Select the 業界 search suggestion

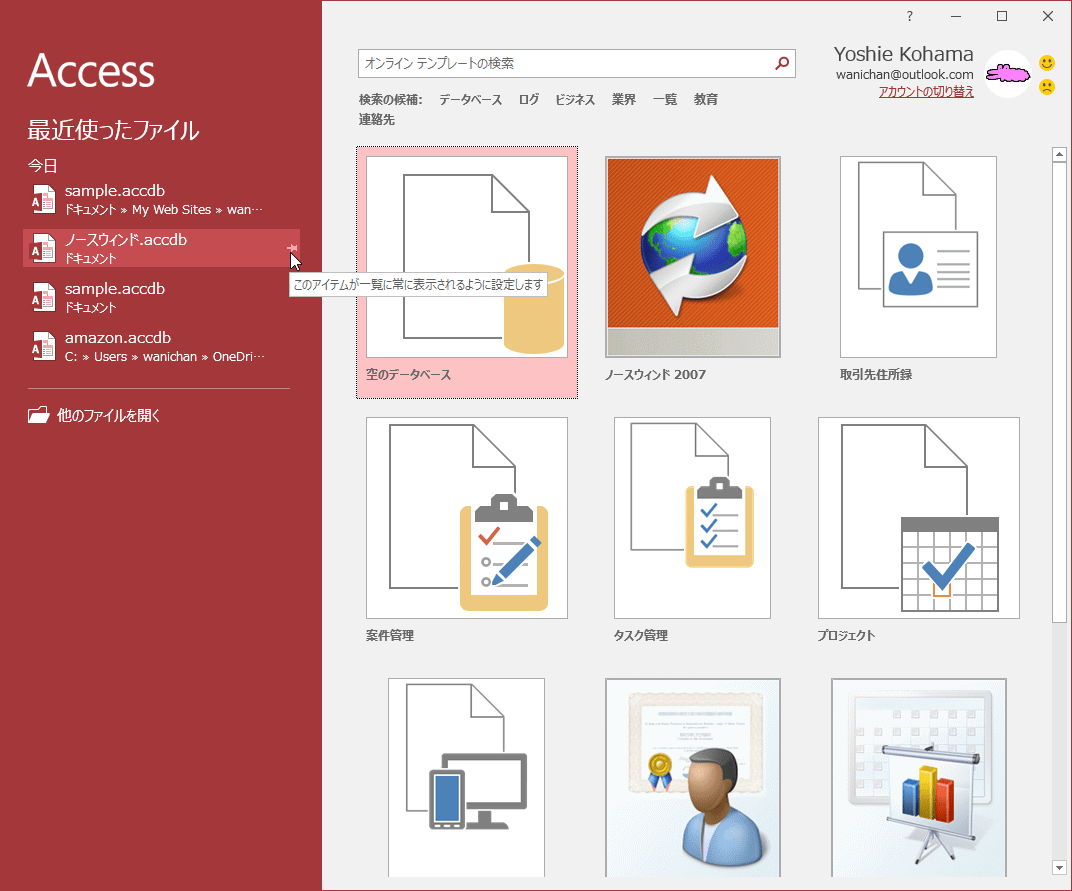pos(624,100)
